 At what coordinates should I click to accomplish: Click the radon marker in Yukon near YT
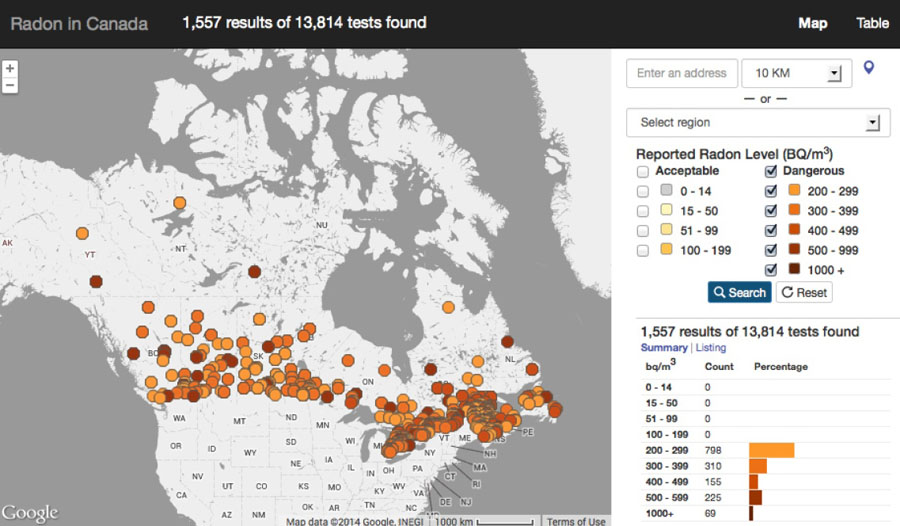tap(97, 282)
